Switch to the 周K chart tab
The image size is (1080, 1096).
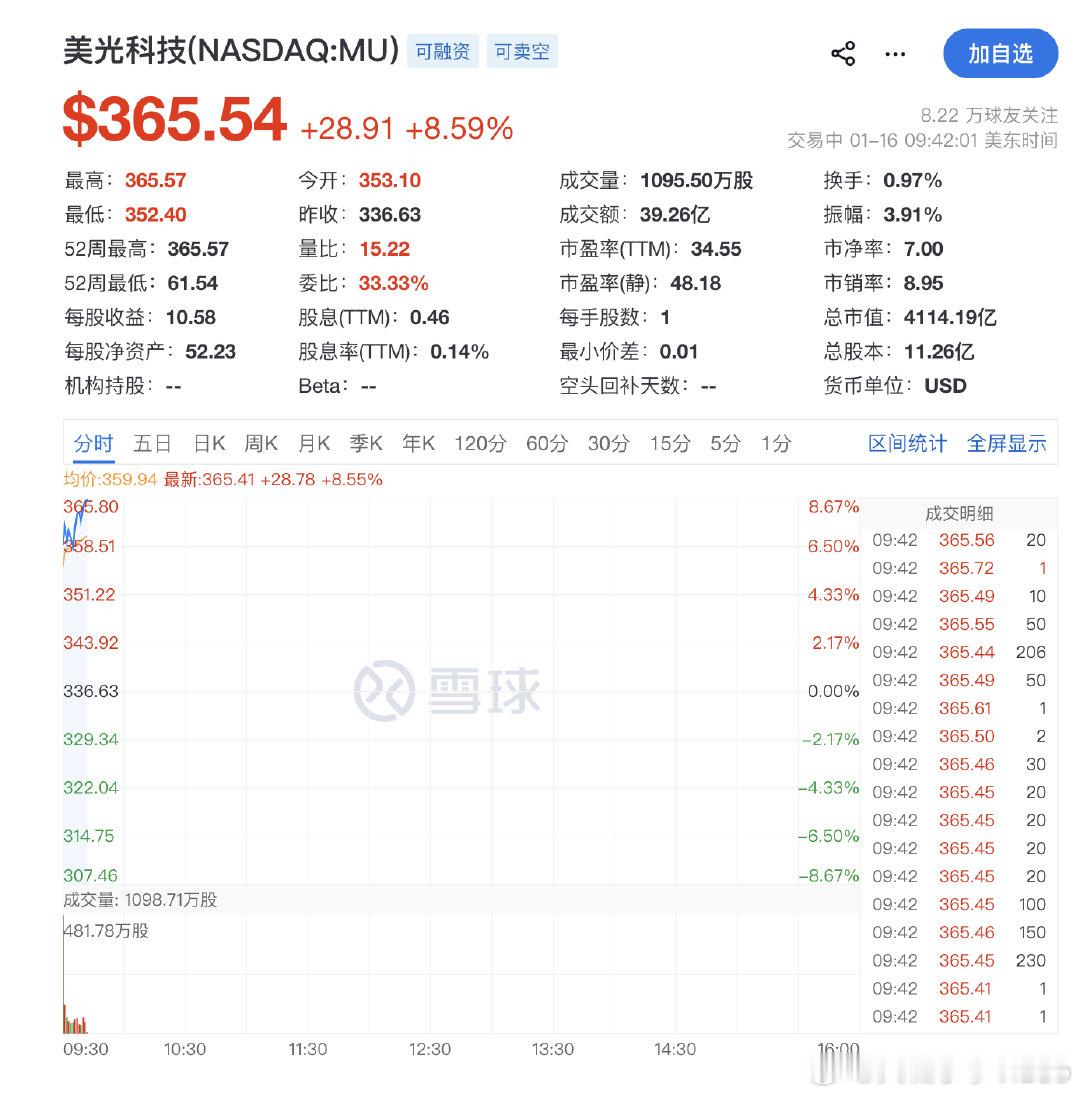[x=260, y=443]
